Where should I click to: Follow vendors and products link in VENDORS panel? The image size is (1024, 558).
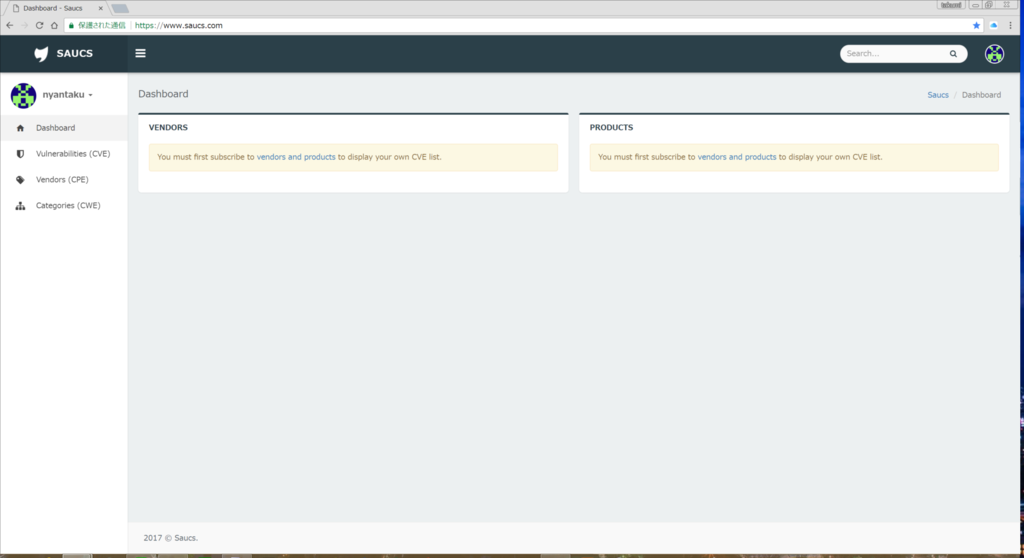coord(296,157)
